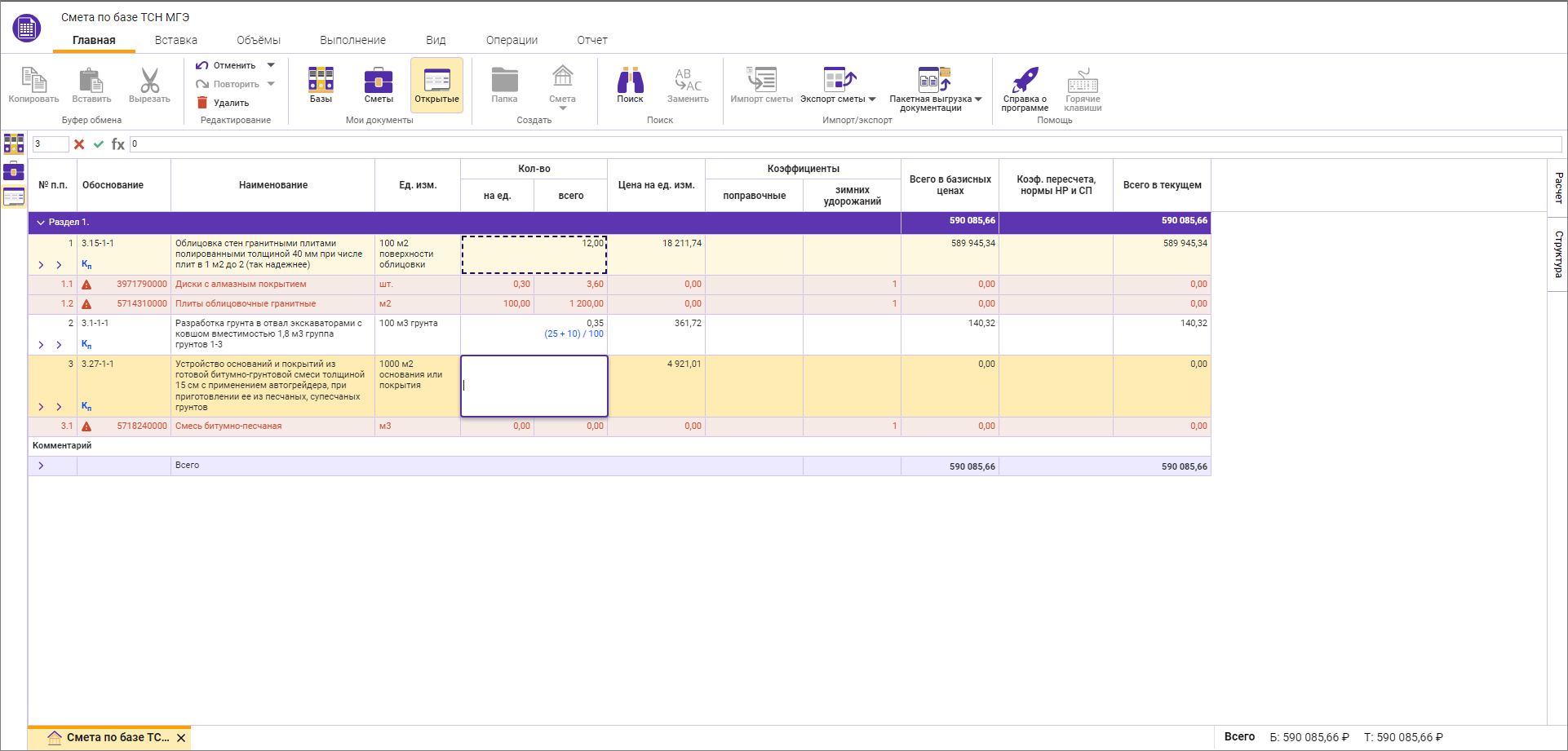Click the warning icon in row 3.1
This screenshot has height=751, width=1568.
(x=86, y=426)
